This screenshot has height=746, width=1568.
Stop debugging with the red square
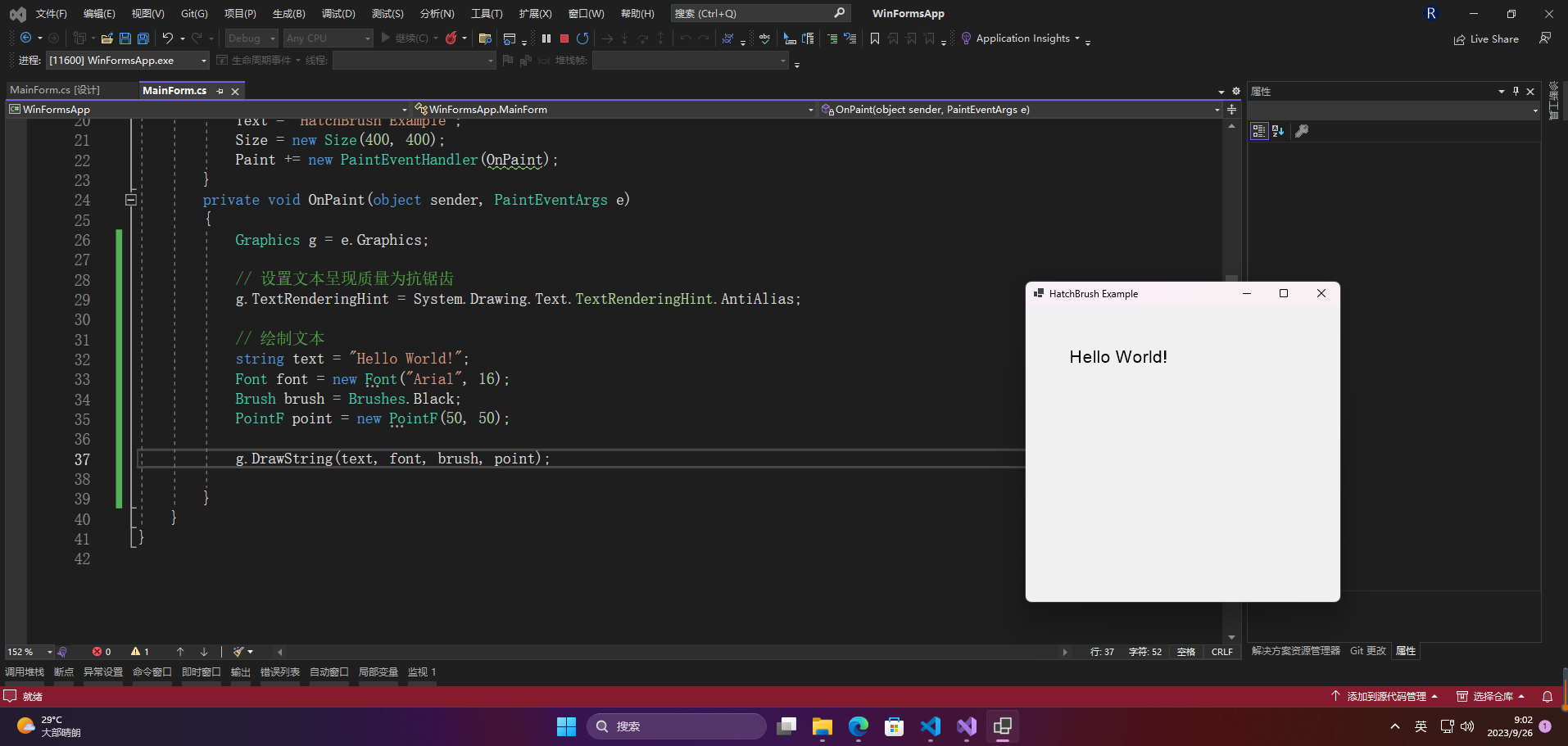[x=564, y=38]
